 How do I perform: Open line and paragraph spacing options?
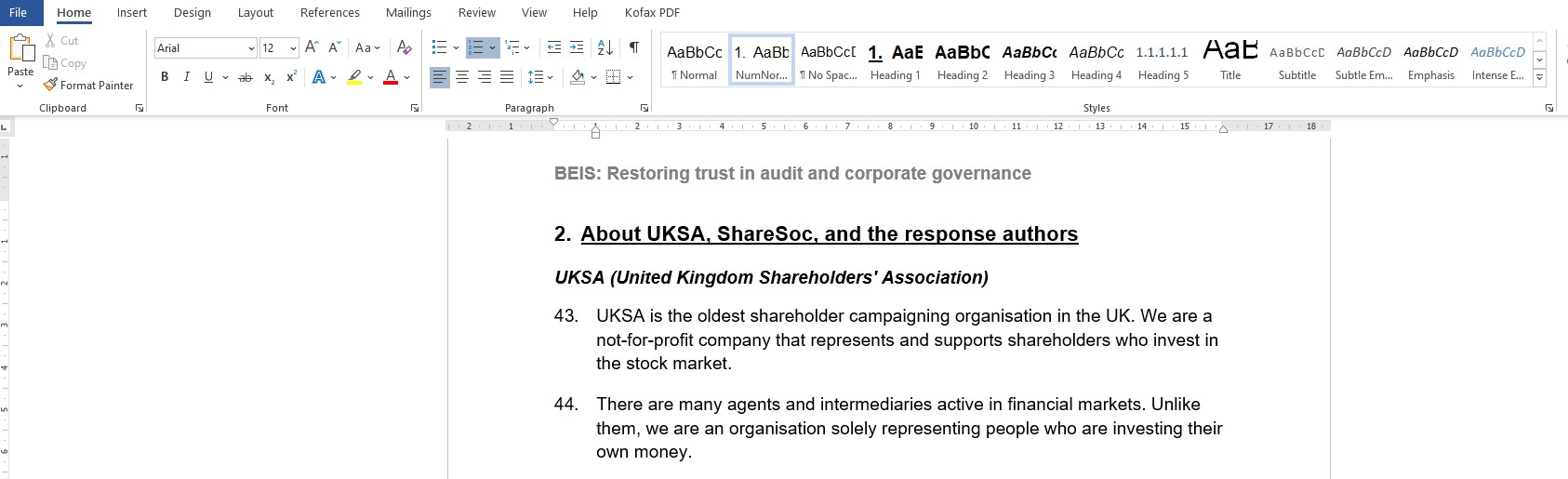tap(536, 77)
